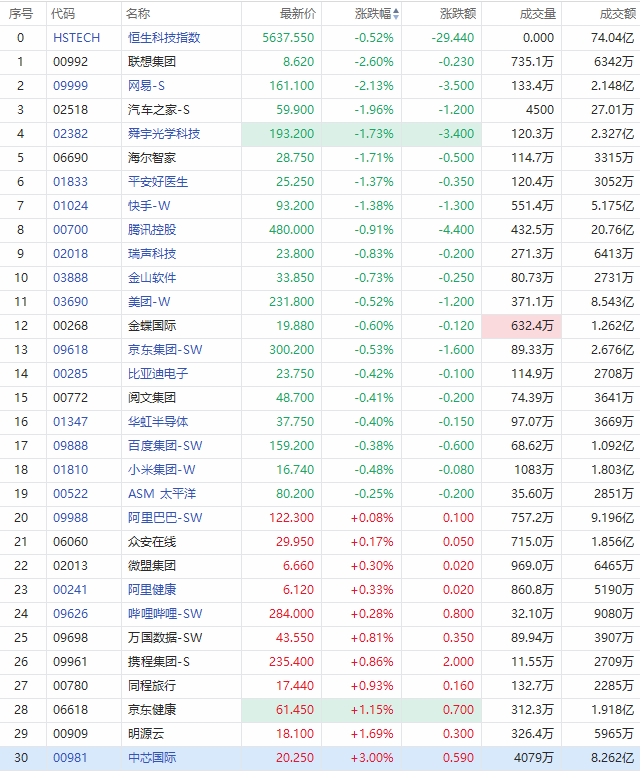Click stock code 06618
The width and height of the screenshot is (640, 774).
tap(71, 710)
